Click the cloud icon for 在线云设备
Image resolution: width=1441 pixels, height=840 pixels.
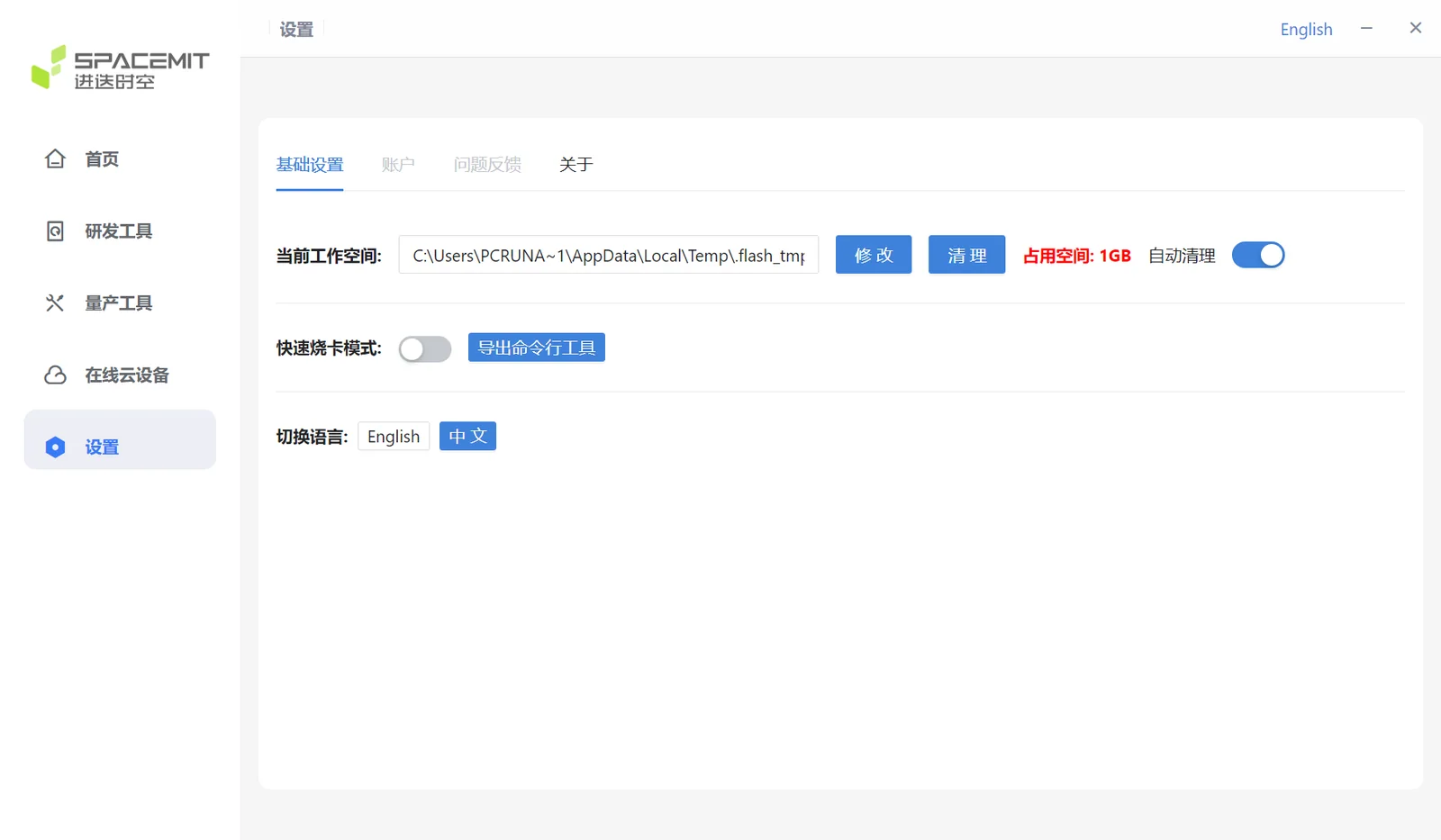55,375
